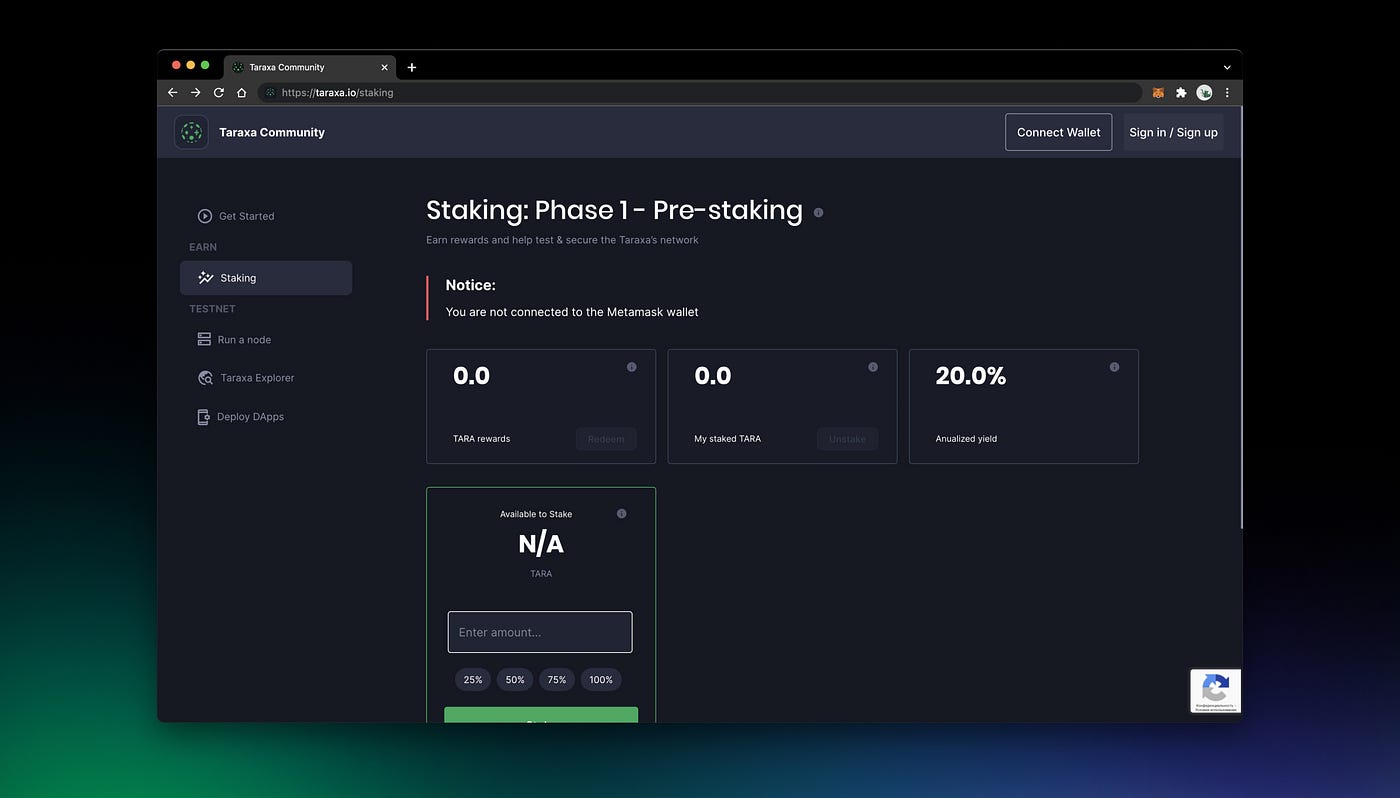1400x798 pixels.
Task: Click the browser back arrow
Action: coord(172,92)
